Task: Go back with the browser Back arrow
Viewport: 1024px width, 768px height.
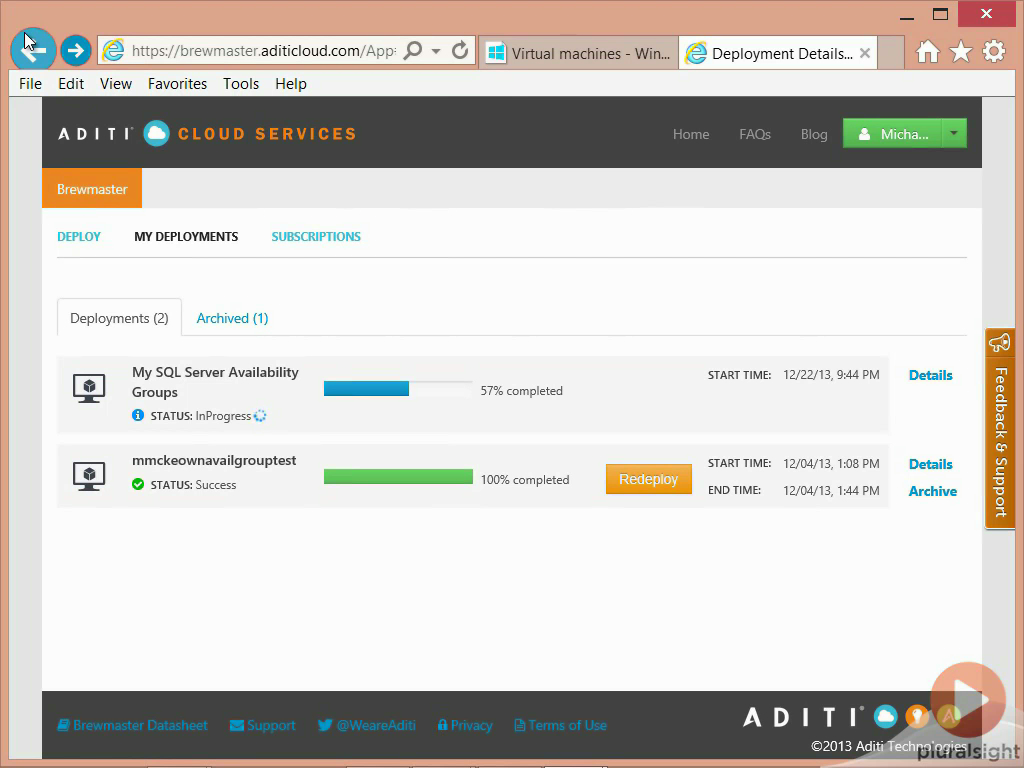Action: 33,50
